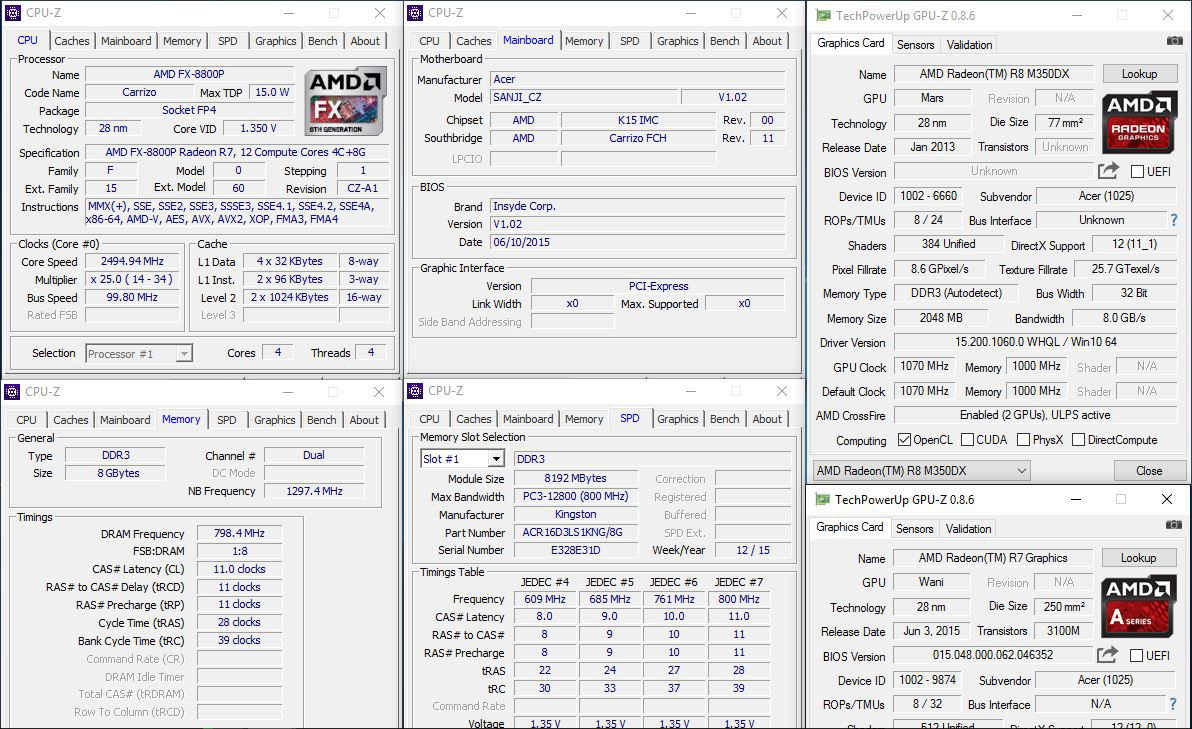The width and height of the screenshot is (1192, 729).
Task: Click the Bus Interface question mark in the R8 M350DX window
Action: tap(1174, 220)
